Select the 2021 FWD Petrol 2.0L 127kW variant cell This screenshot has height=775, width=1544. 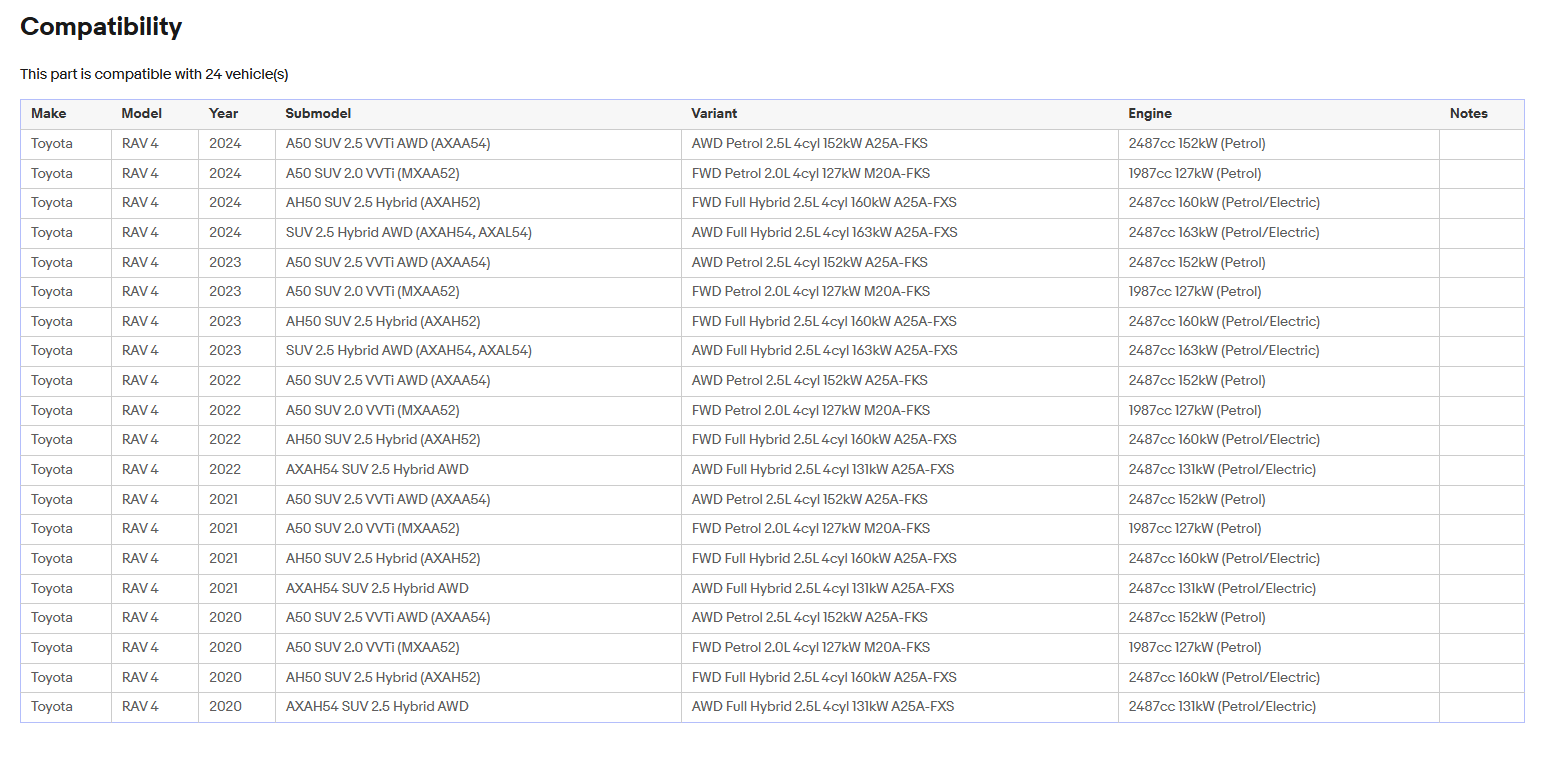[900, 529]
